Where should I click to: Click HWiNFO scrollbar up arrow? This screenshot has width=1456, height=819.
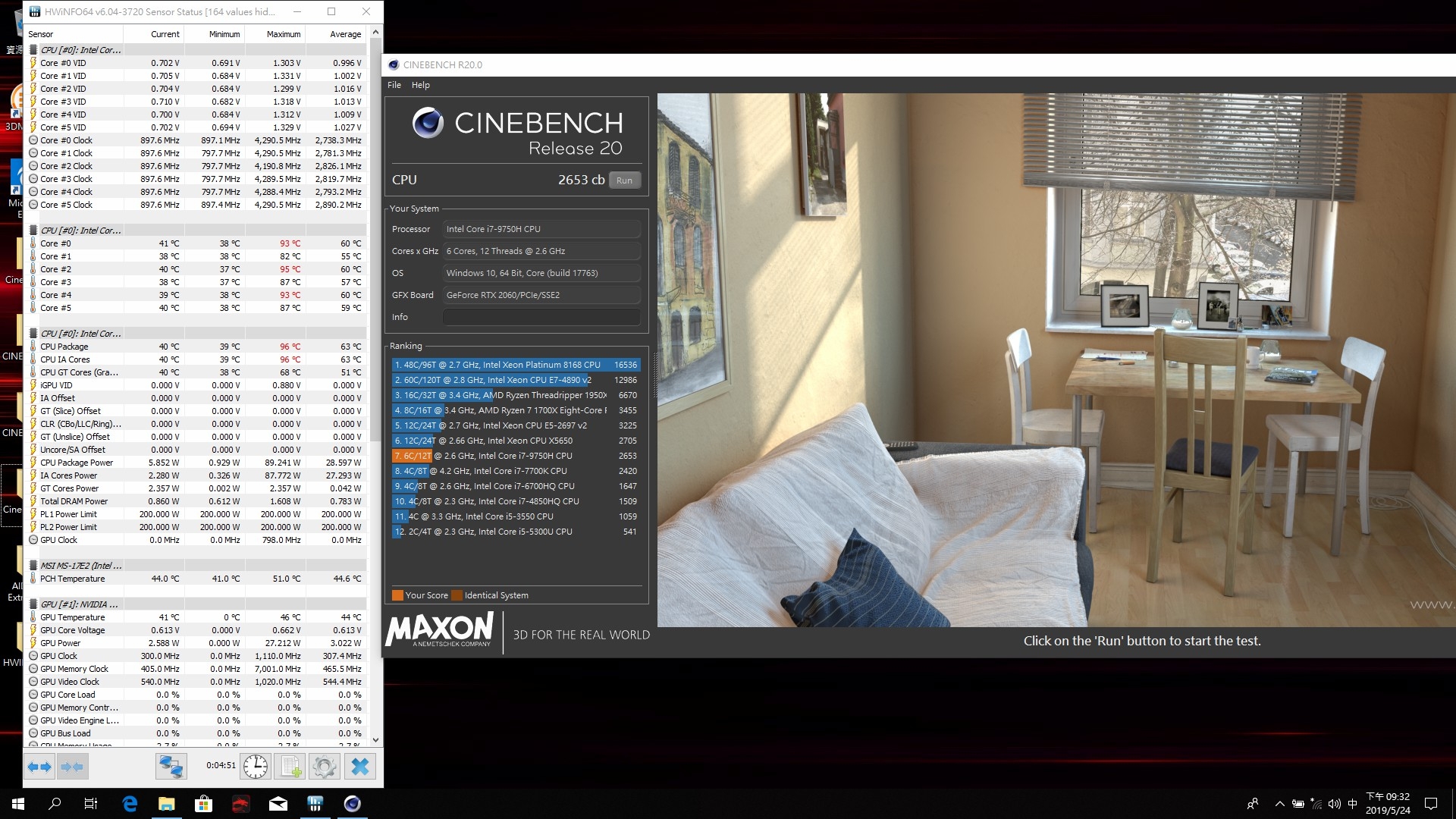[x=375, y=33]
